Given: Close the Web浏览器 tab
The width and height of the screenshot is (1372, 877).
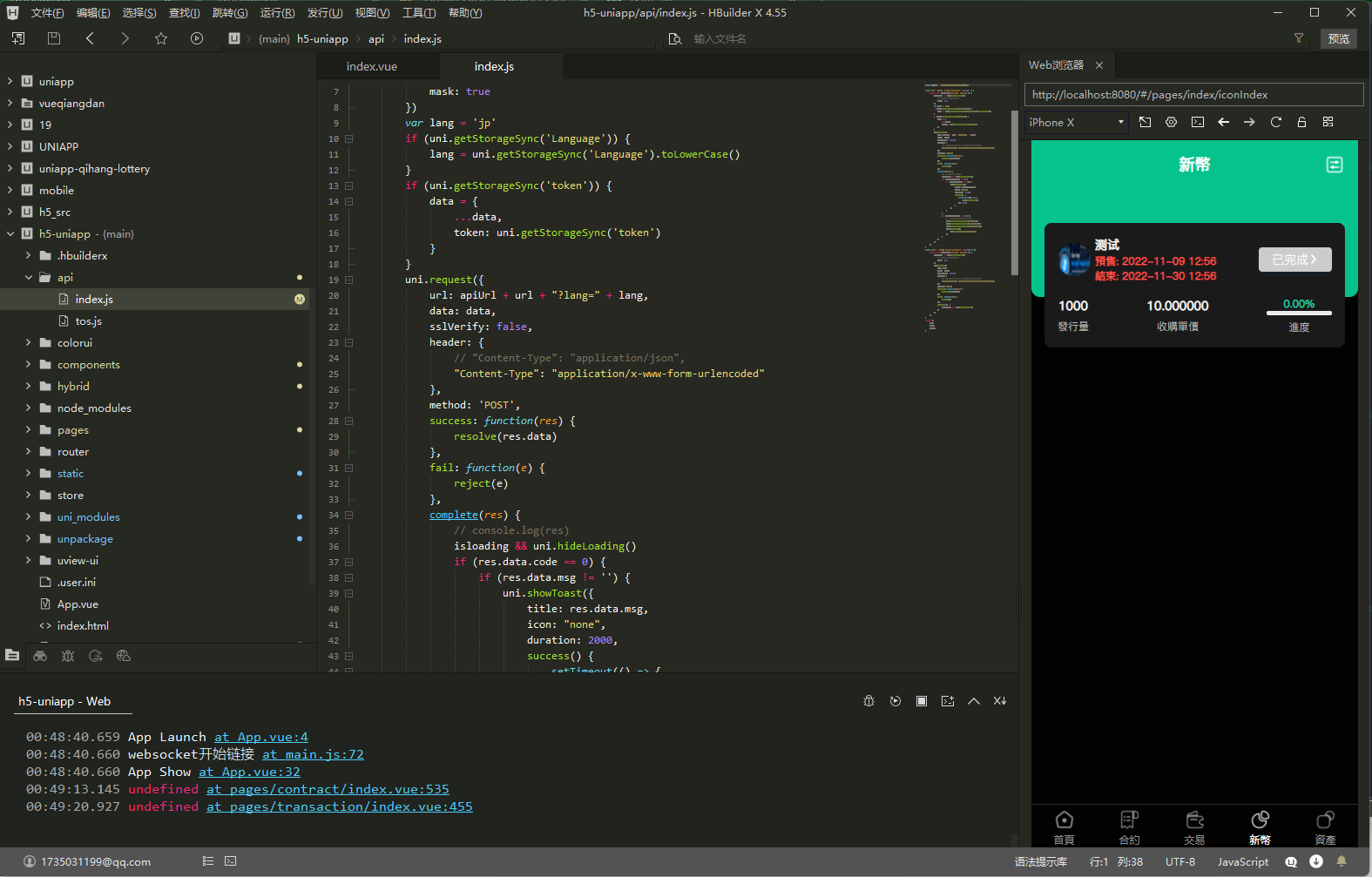Looking at the screenshot, I should tap(1099, 65).
